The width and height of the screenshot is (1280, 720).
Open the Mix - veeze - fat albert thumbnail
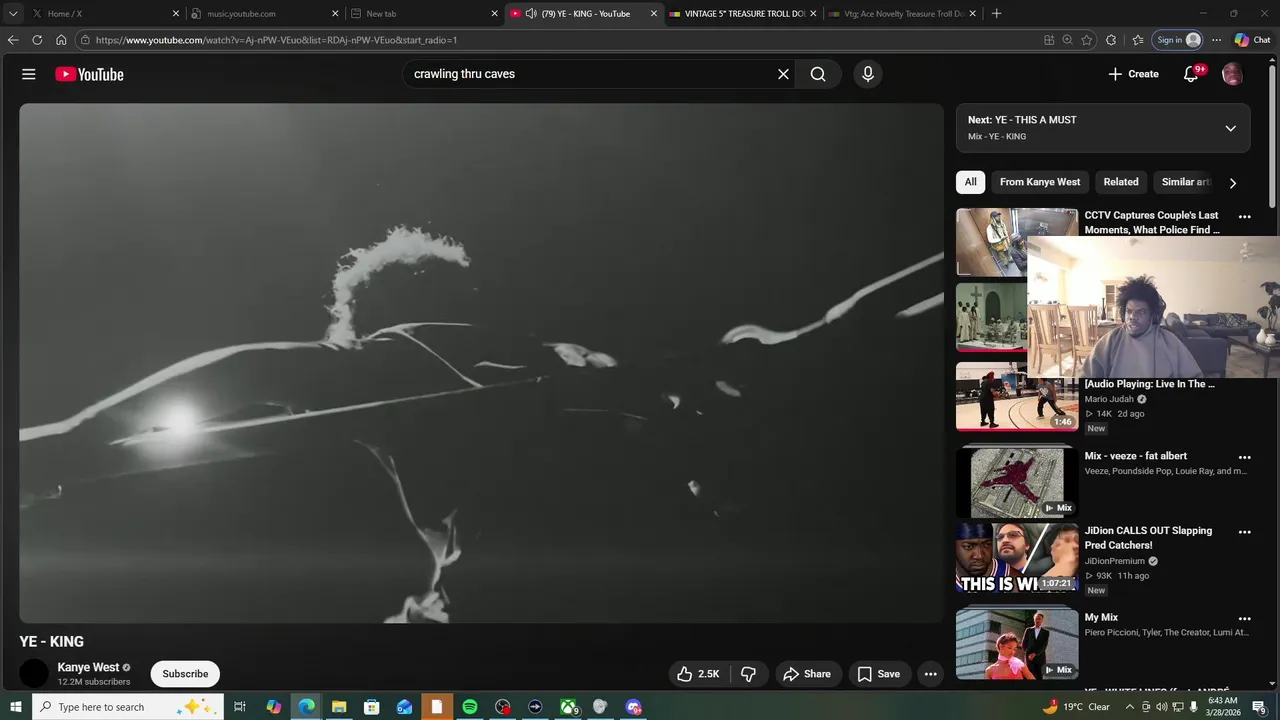[x=1017, y=483]
